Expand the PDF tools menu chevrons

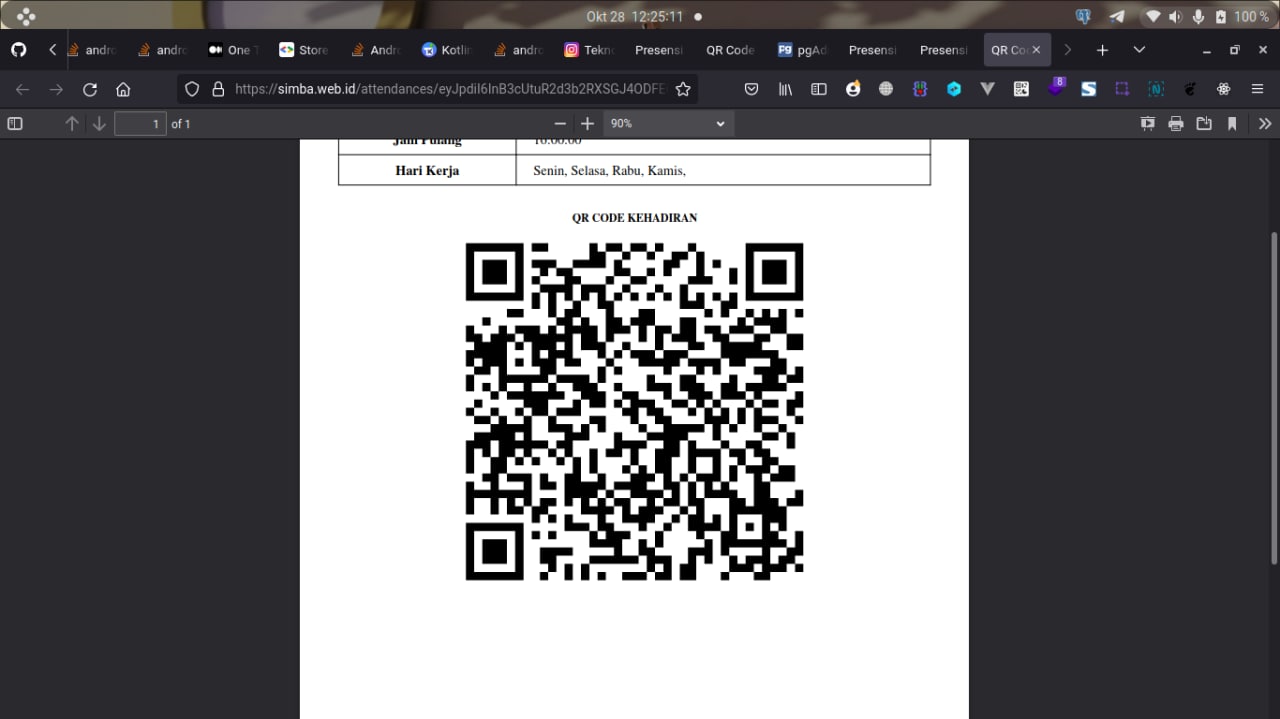click(x=1265, y=124)
